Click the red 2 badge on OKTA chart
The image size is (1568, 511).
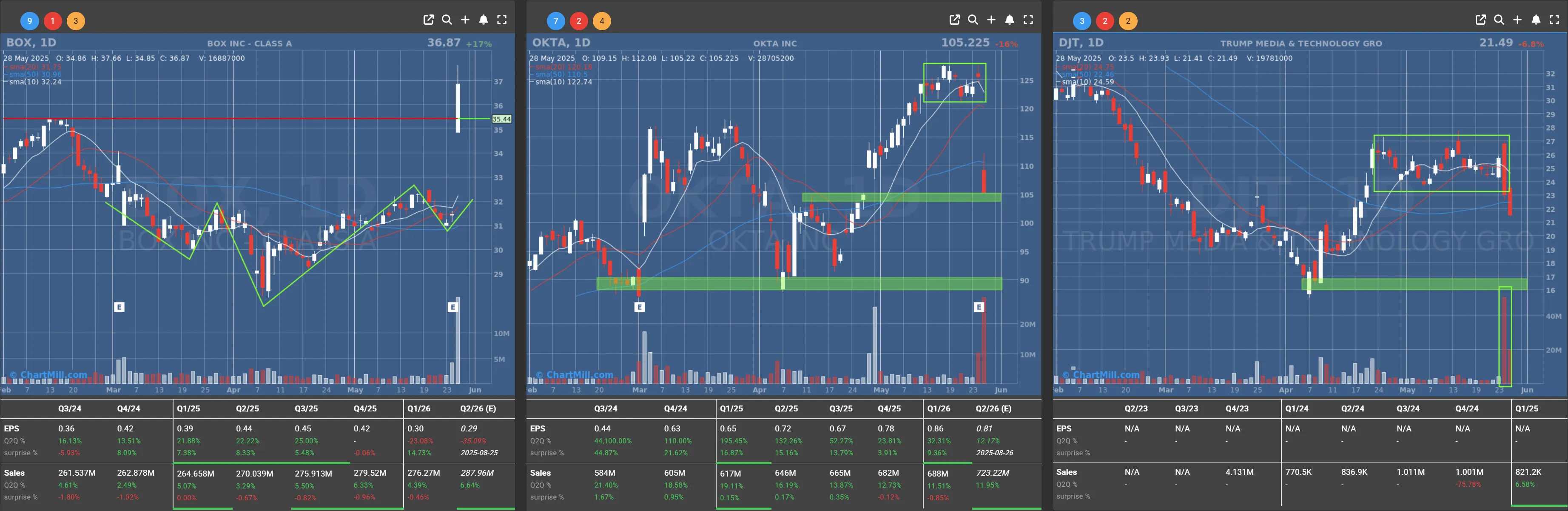click(x=579, y=21)
